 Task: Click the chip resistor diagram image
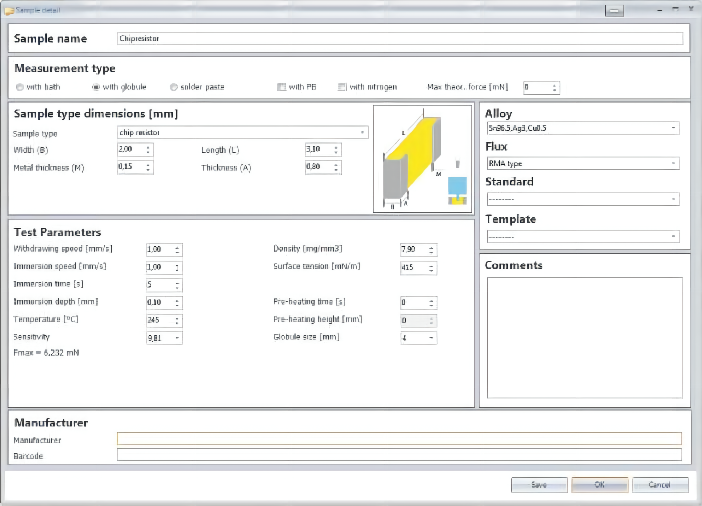pos(423,159)
